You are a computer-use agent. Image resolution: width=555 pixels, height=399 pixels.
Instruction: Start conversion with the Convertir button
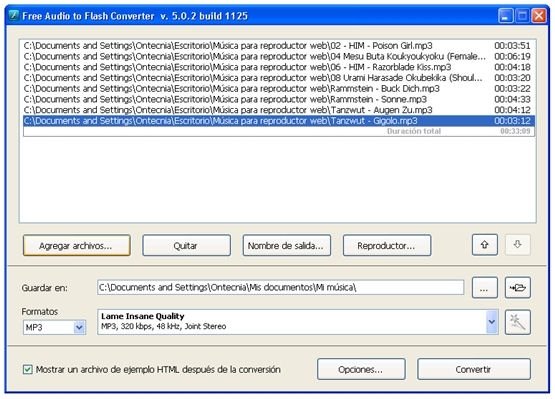click(474, 369)
